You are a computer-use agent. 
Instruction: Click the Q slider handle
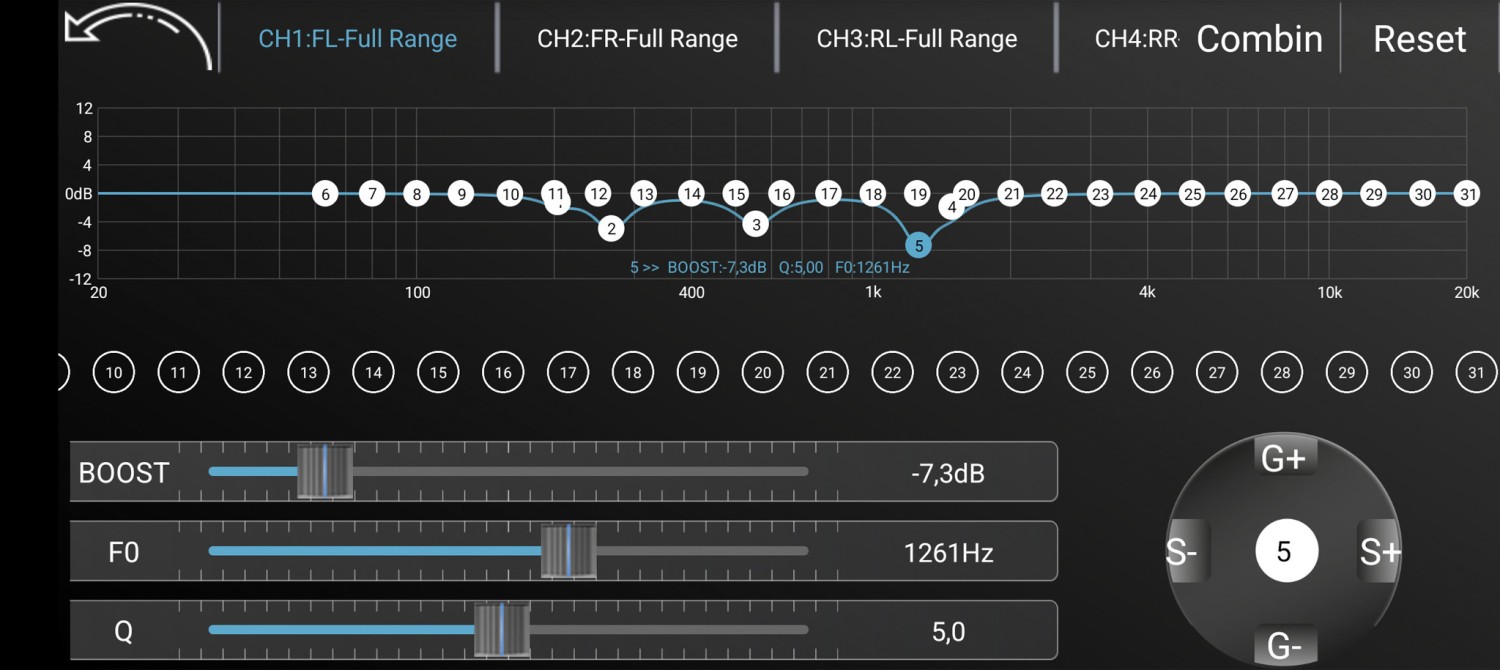[502, 630]
